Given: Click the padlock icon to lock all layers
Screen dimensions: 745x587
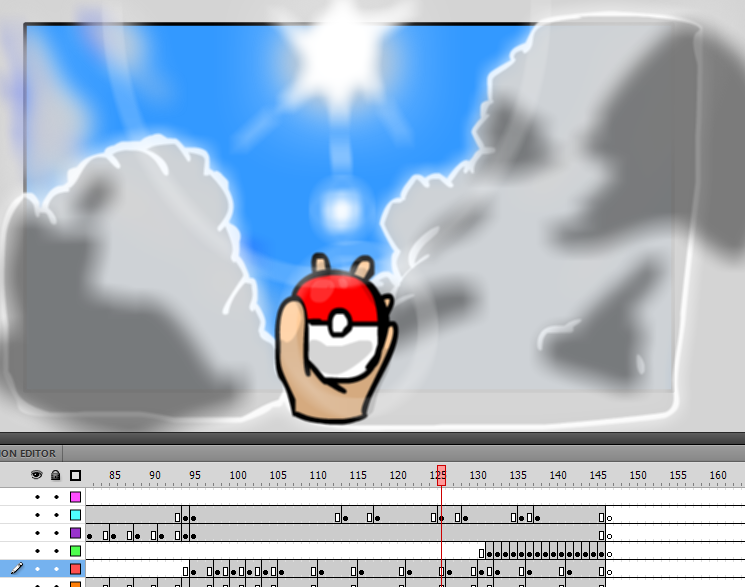Looking at the screenshot, I should (x=56, y=475).
